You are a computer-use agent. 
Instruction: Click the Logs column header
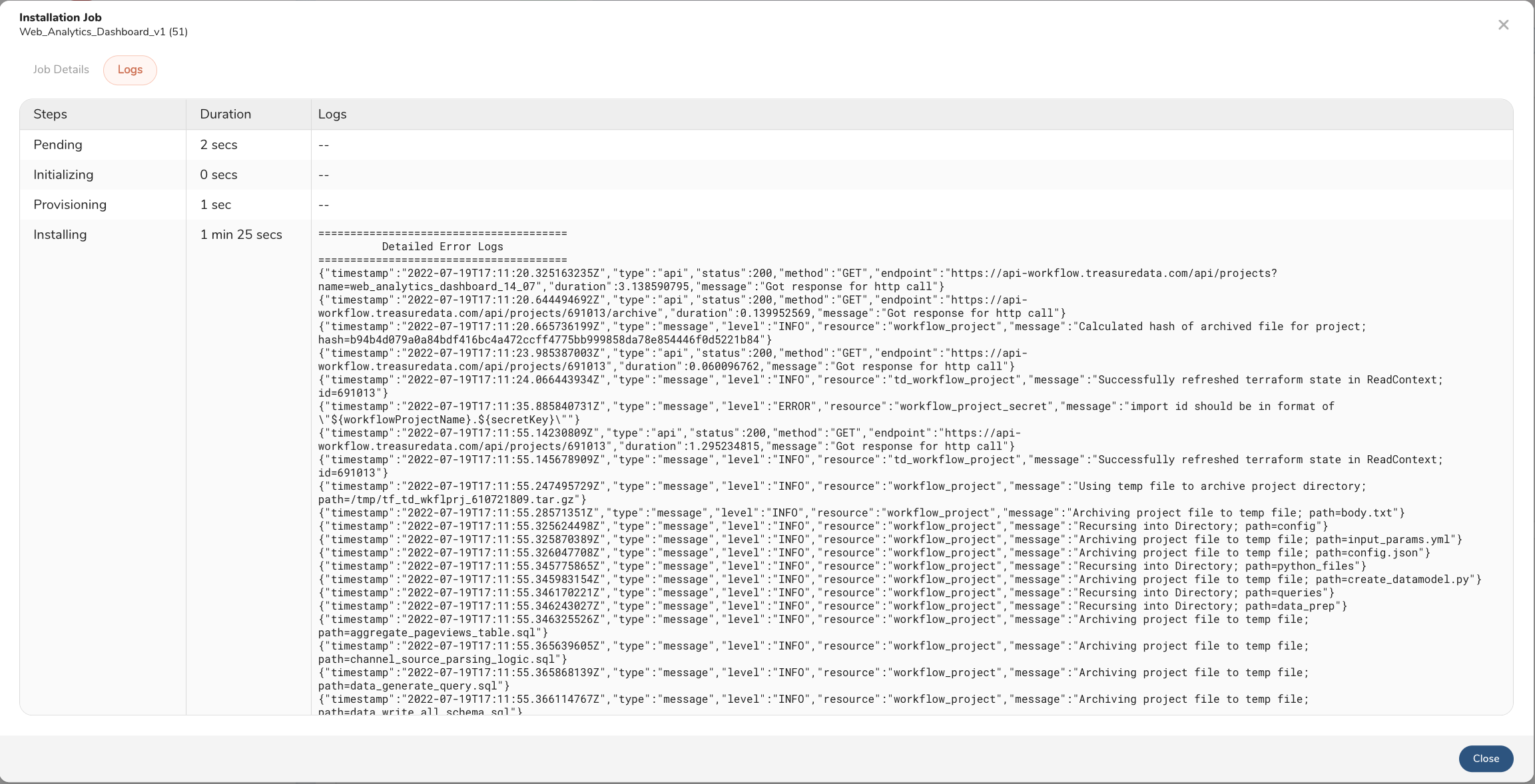tap(332, 114)
